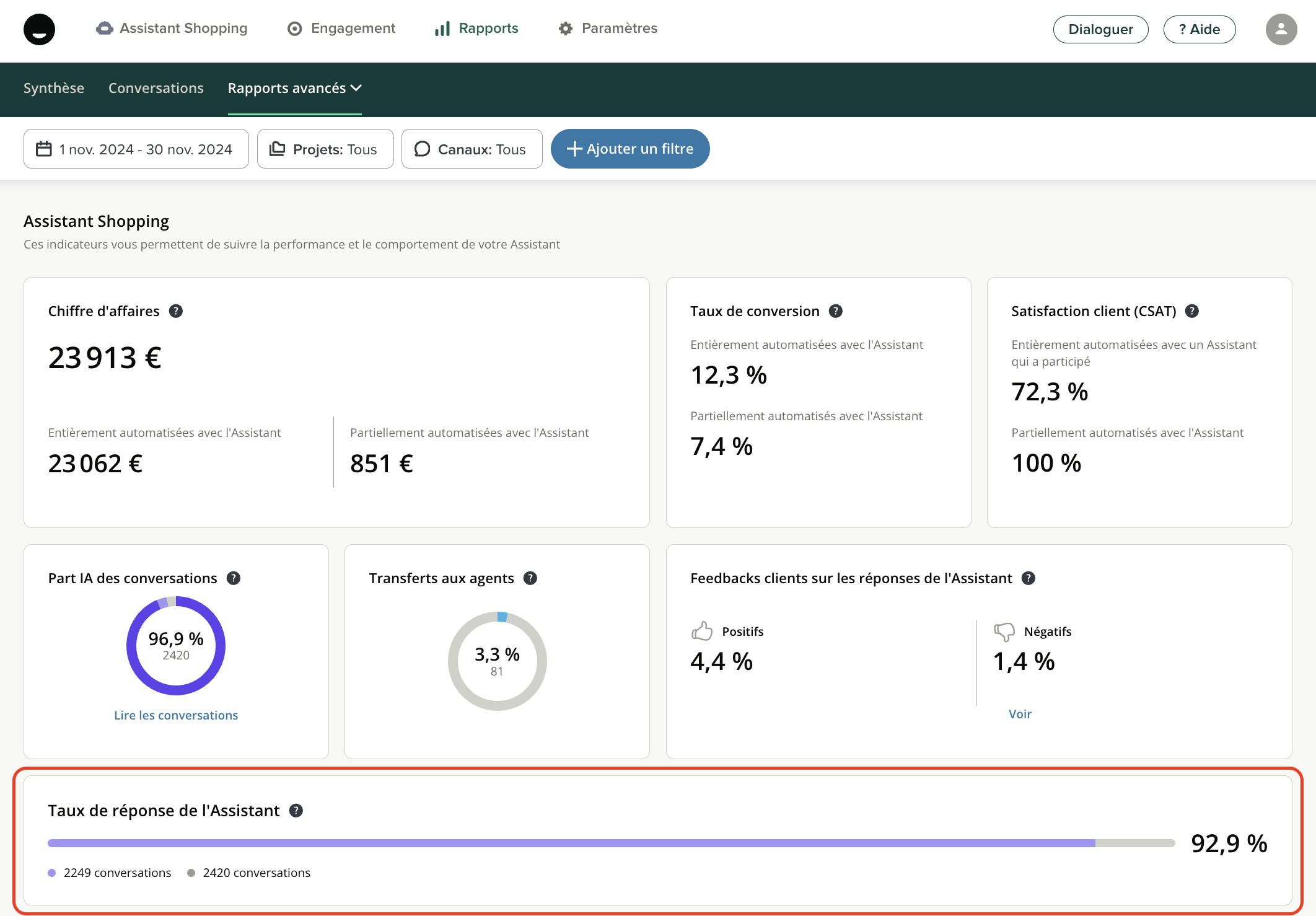The image size is (1316, 916).
Task: Click the help icon by Taux de réponse
Action: click(296, 811)
